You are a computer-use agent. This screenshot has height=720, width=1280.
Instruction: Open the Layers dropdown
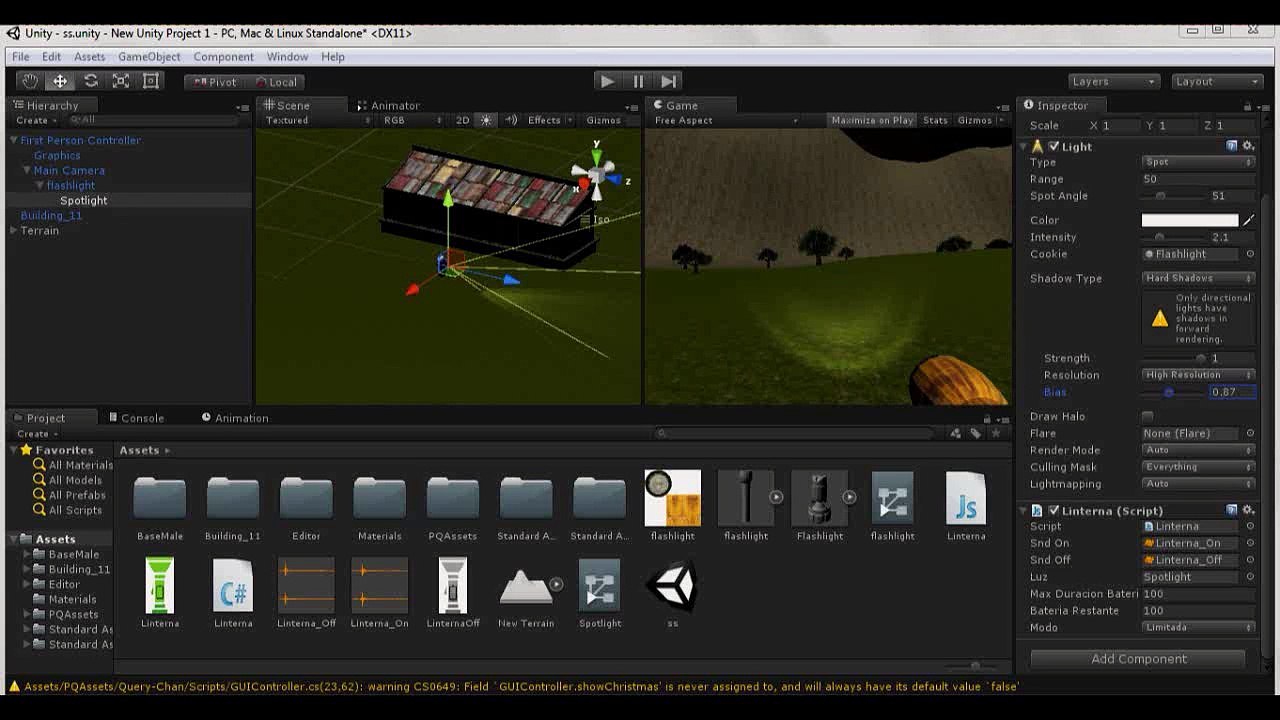point(1114,82)
